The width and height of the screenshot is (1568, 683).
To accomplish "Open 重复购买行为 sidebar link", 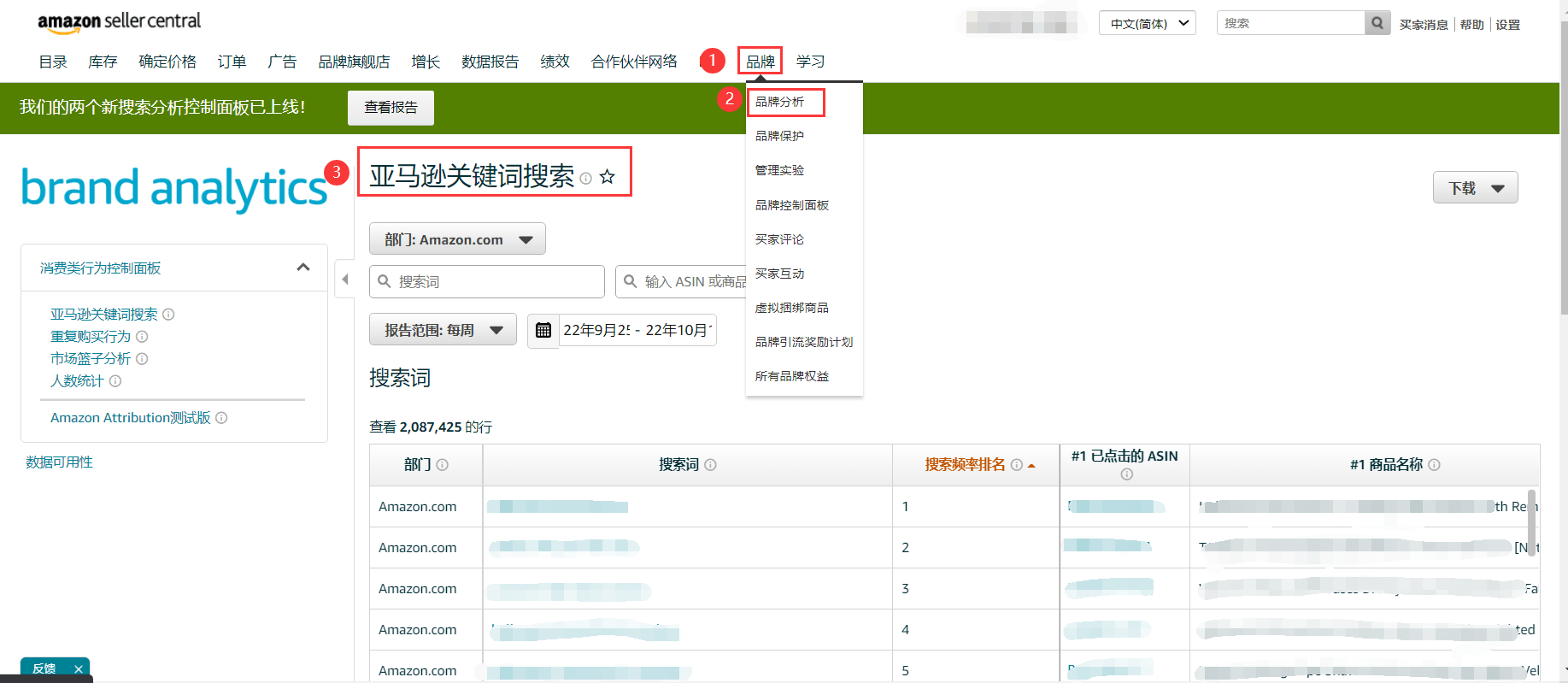I will coord(91,337).
